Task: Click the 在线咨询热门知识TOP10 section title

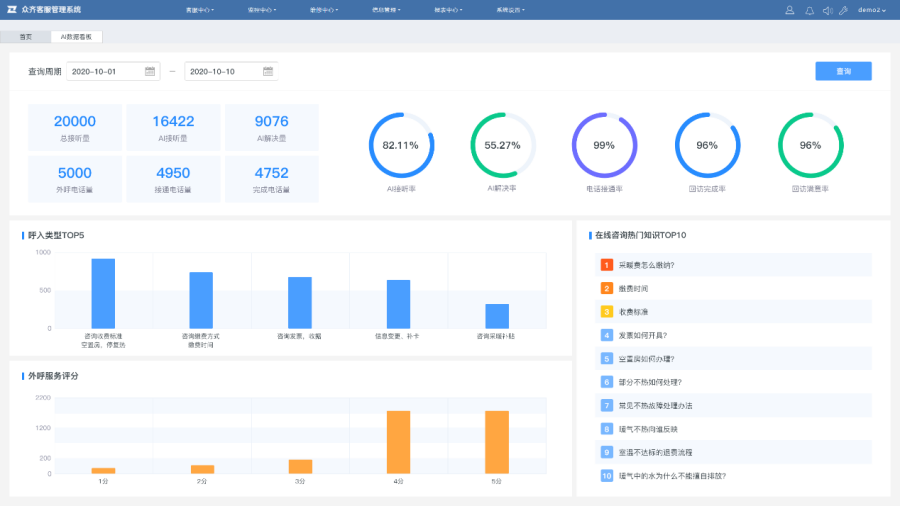Action: point(641,235)
